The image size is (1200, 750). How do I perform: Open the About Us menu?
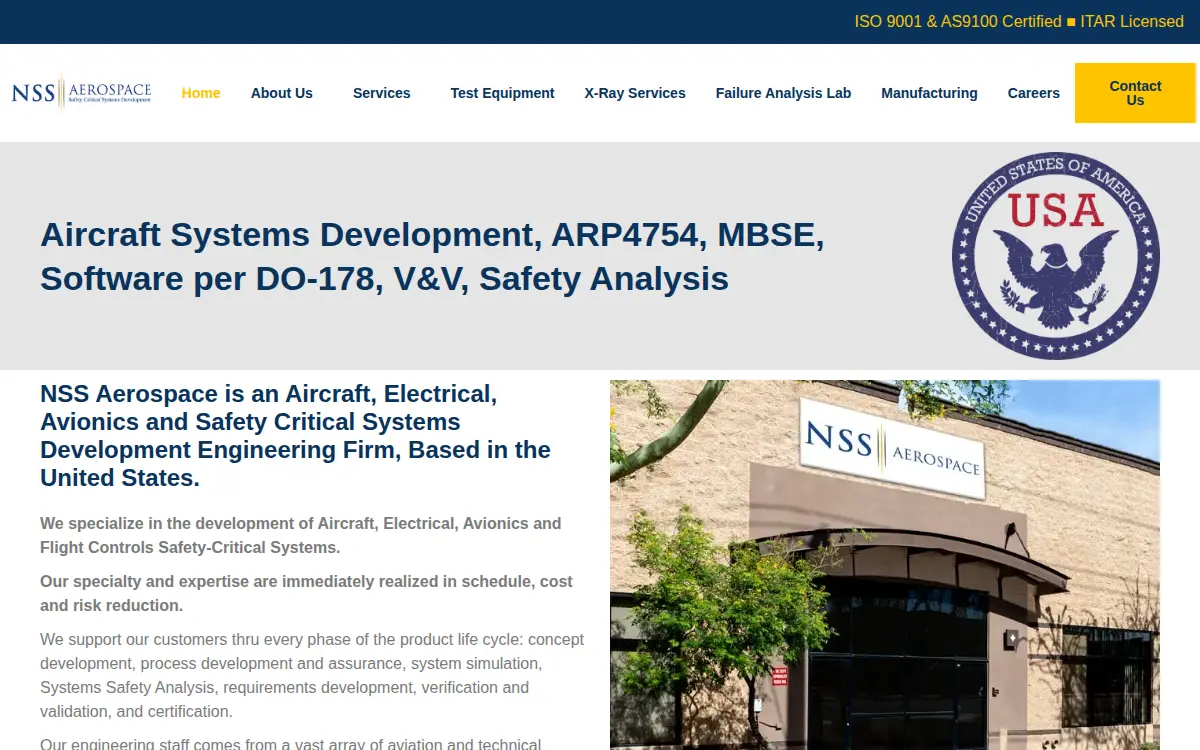pos(282,93)
